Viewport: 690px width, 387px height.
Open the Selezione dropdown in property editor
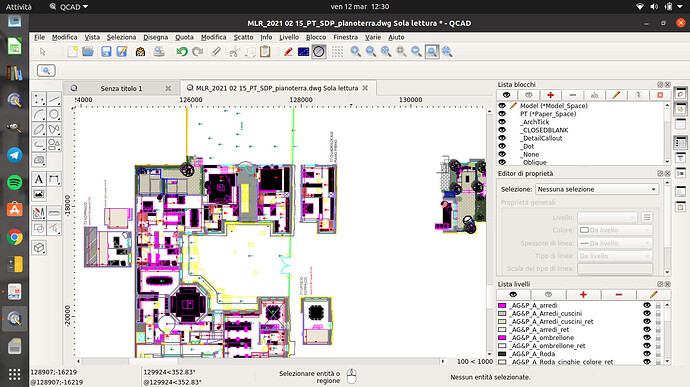[x=597, y=189]
